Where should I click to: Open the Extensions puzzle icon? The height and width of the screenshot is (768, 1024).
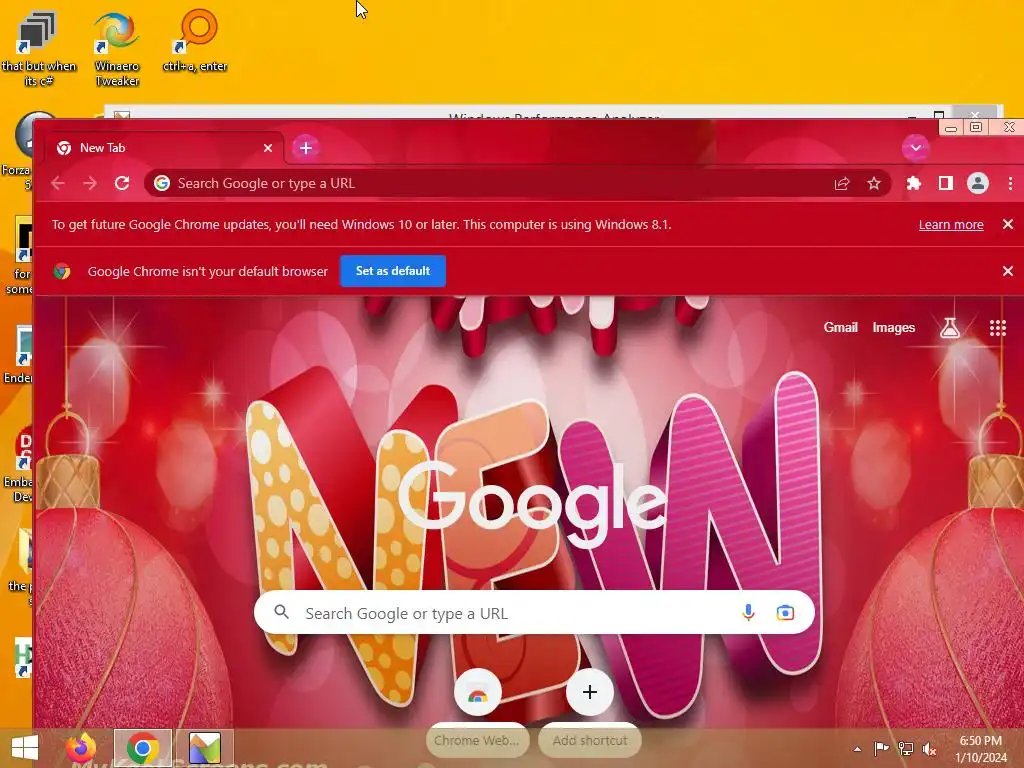click(x=914, y=184)
